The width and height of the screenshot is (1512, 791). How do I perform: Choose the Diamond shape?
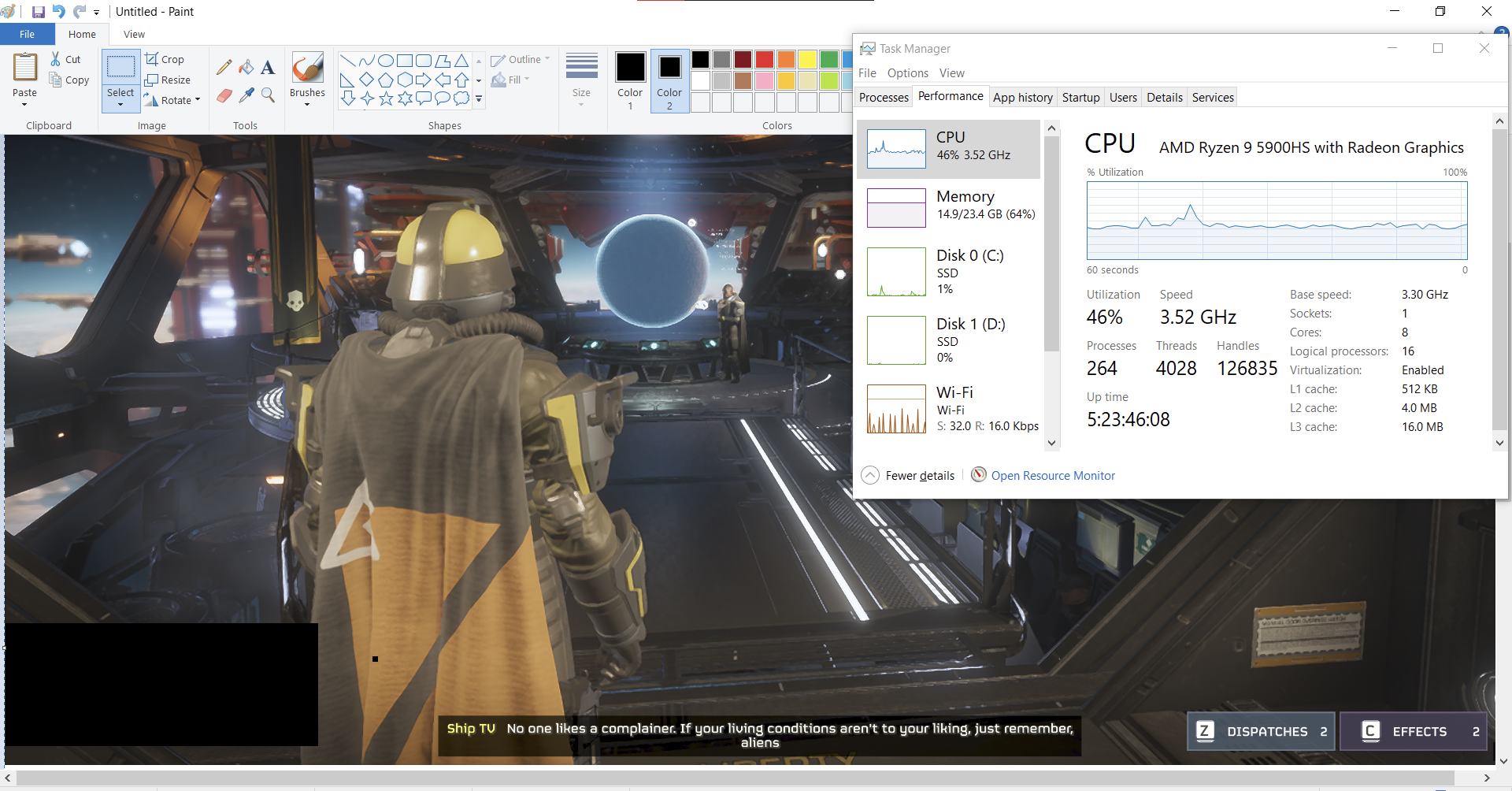tap(366, 80)
